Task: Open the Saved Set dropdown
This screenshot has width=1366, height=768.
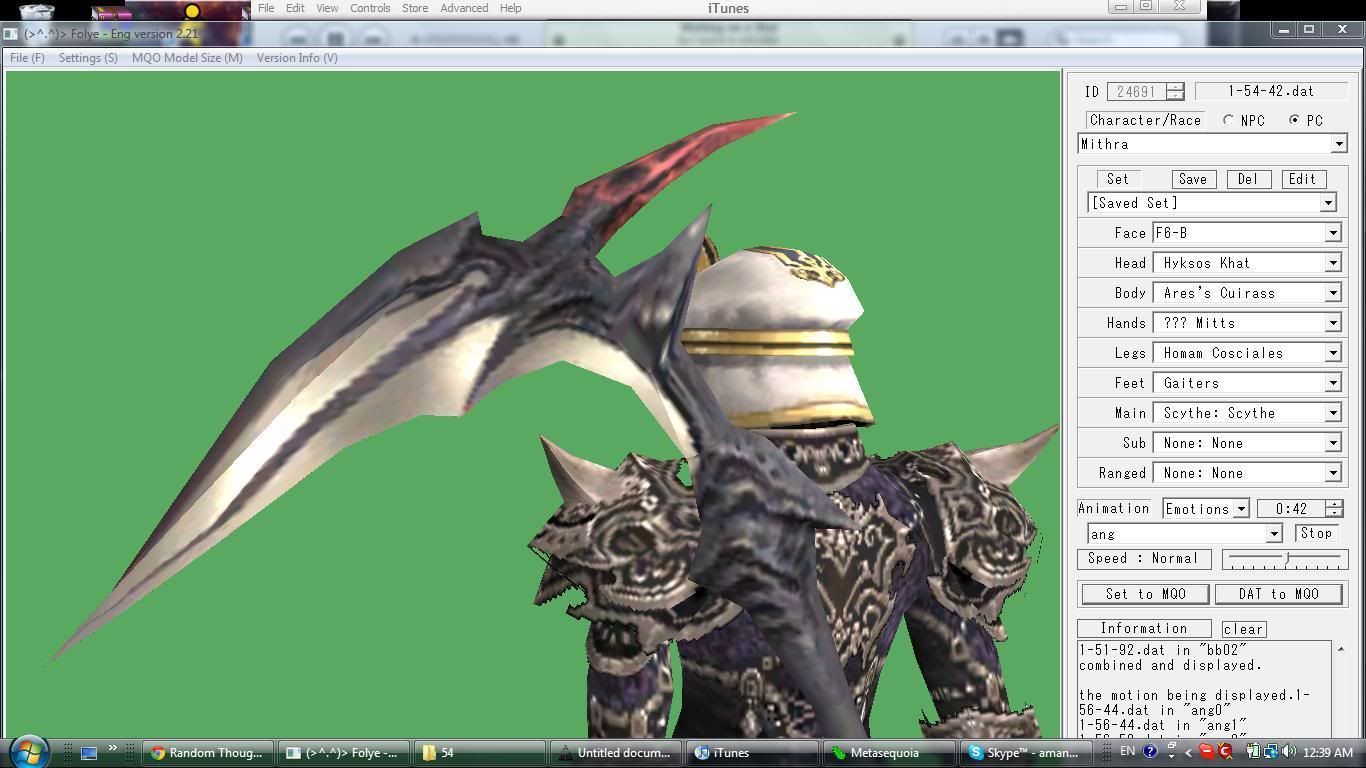Action: (1328, 203)
